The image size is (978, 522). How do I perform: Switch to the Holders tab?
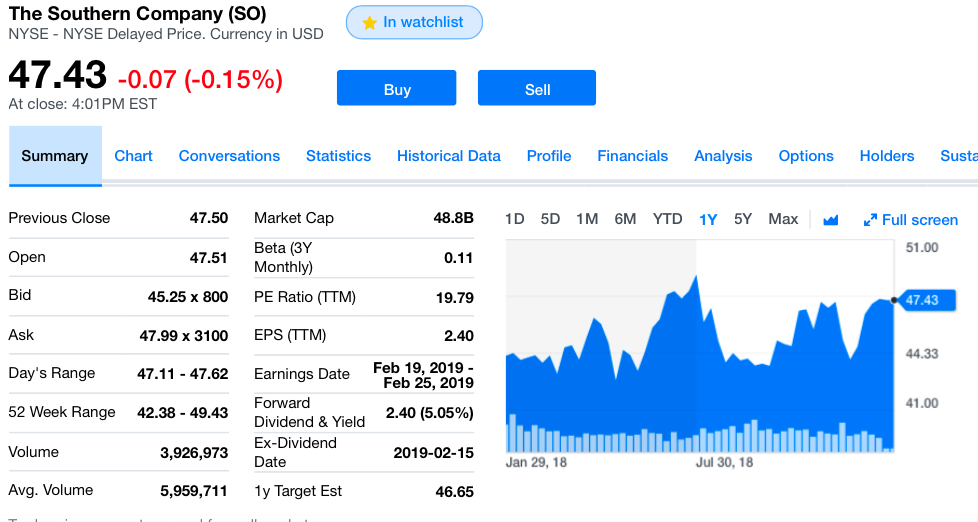point(887,156)
